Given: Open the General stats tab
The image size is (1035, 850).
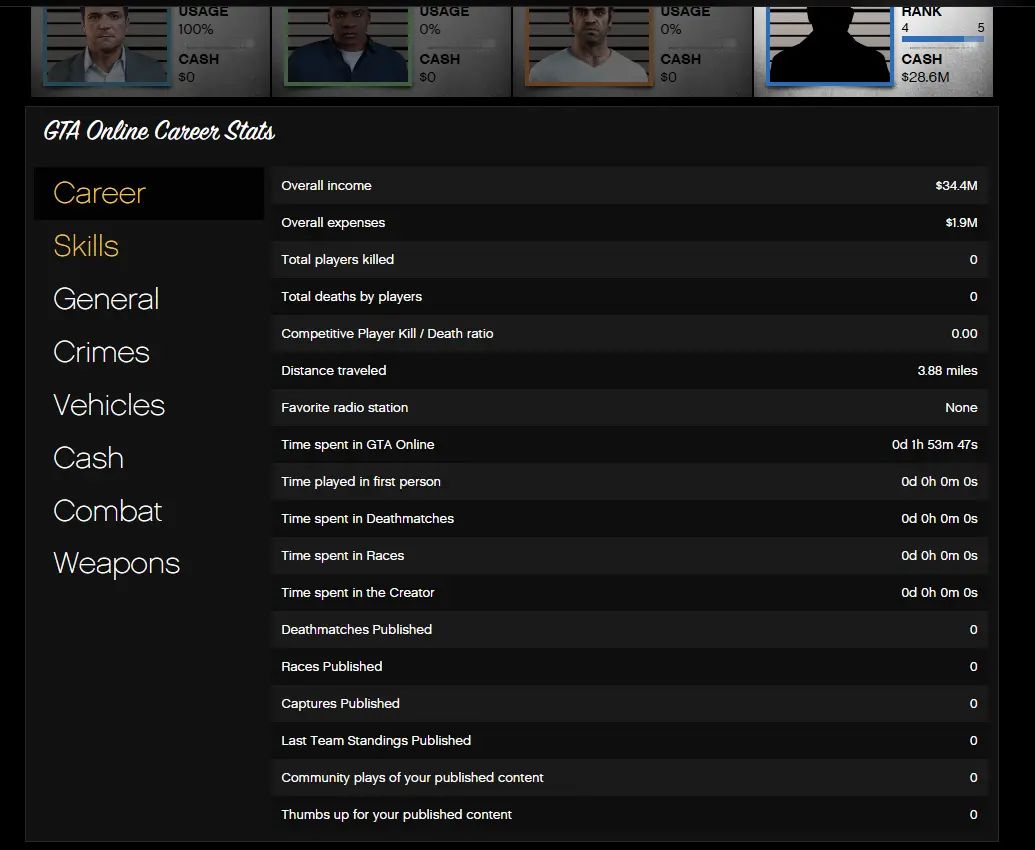Looking at the screenshot, I should coord(106,299).
